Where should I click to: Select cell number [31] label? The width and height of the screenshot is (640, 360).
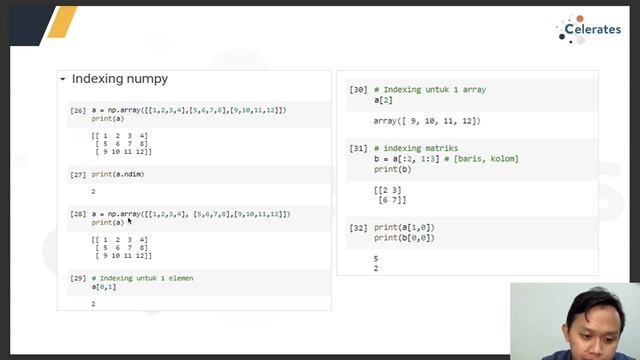[x=358, y=148]
